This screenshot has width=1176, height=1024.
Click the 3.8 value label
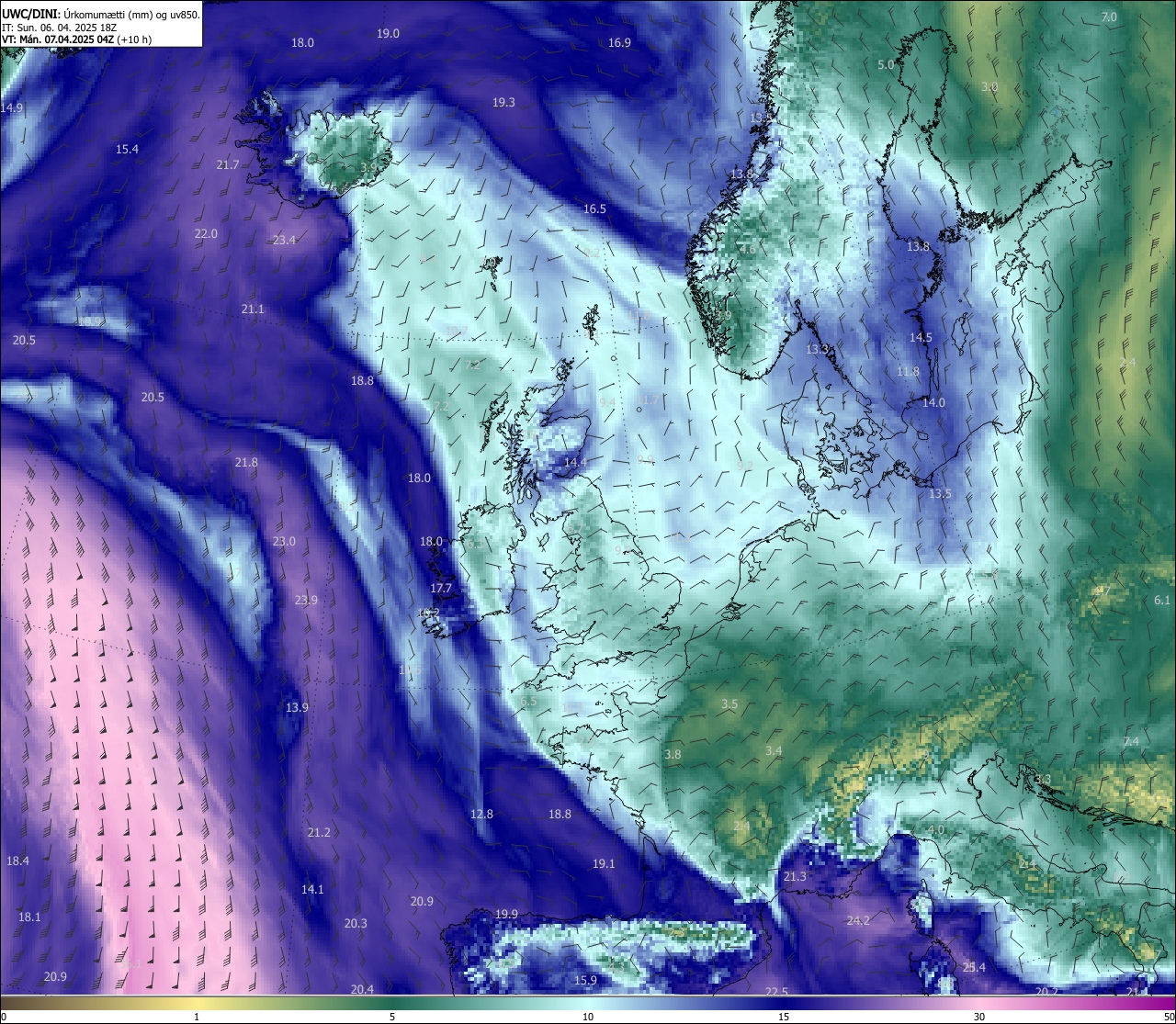click(x=673, y=755)
